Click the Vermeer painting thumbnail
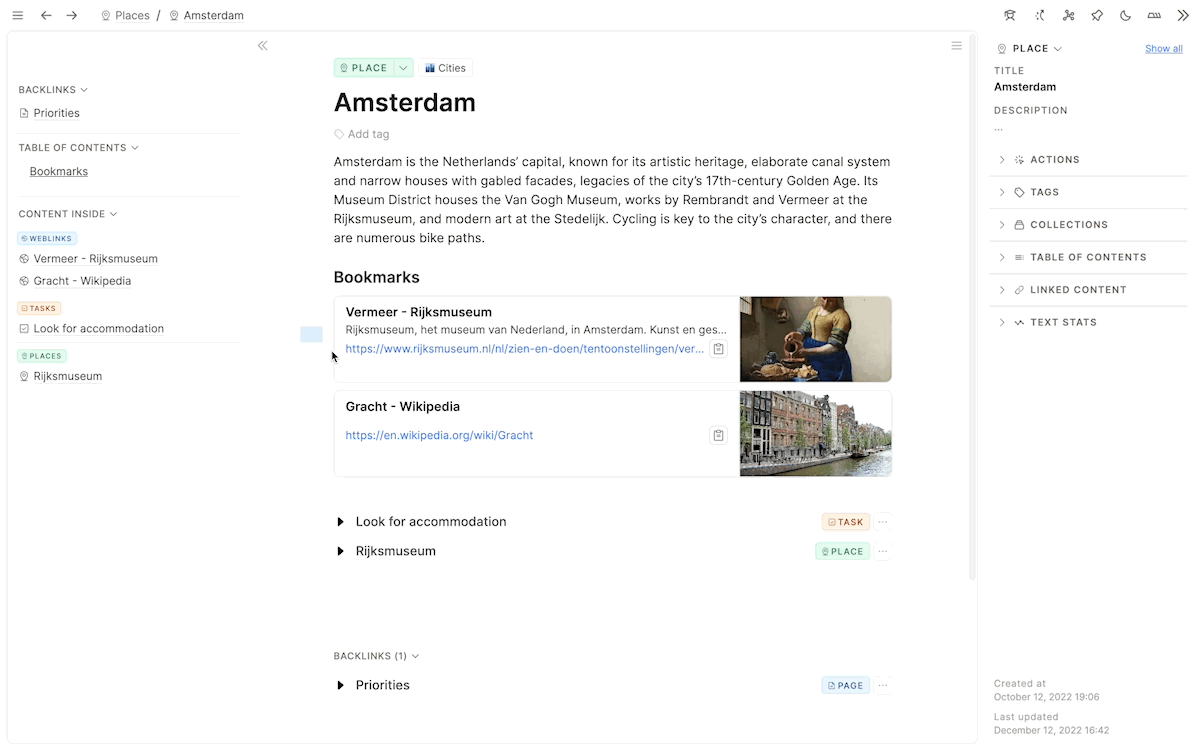The height and width of the screenshot is (750, 1200). 815,339
